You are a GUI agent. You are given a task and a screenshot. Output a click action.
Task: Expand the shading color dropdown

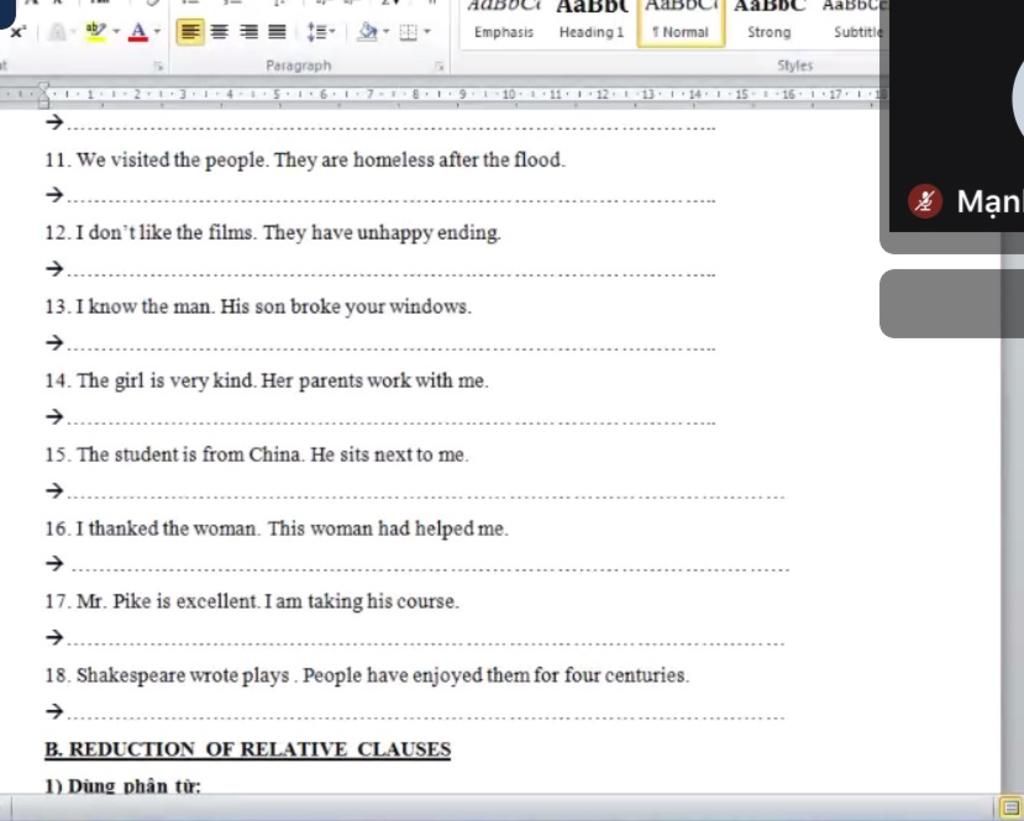(x=386, y=31)
